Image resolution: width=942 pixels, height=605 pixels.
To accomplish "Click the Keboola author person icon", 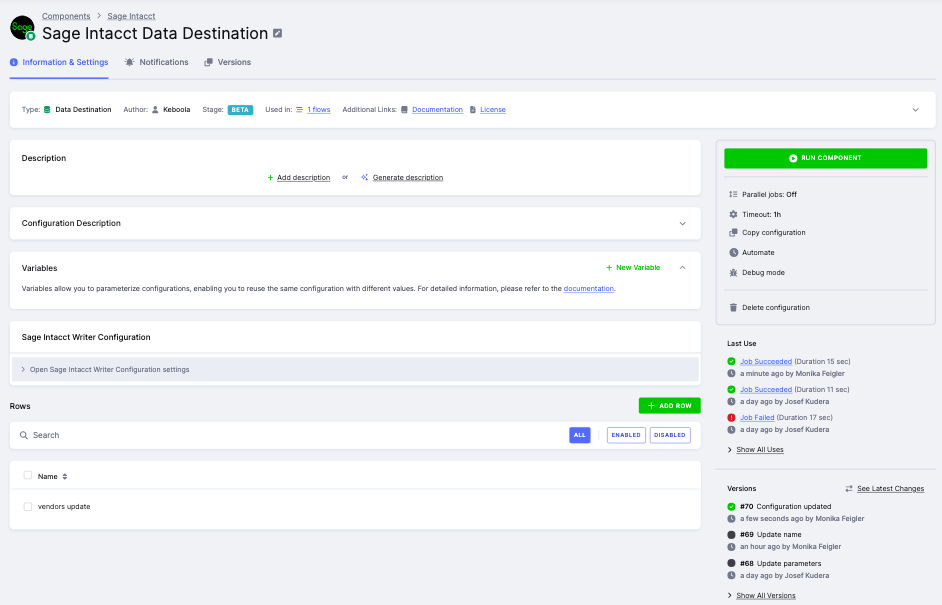I will [155, 110].
